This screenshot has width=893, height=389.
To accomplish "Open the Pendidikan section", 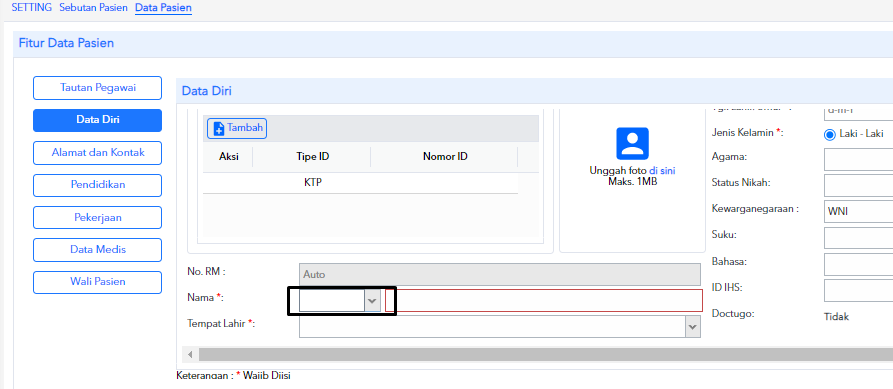I will click(97, 185).
